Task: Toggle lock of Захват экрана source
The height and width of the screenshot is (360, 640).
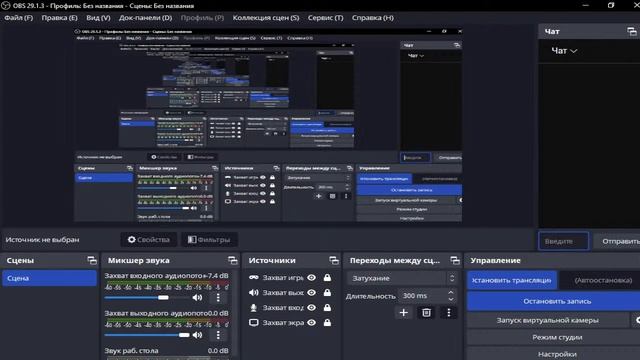Action: [327, 323]
